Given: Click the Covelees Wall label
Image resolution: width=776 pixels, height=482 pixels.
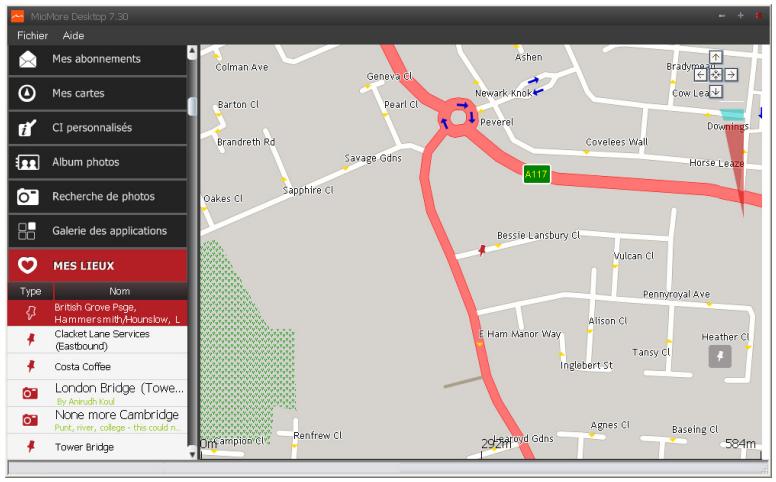Looking at the screenshot, I should click(x=617, y=142).
